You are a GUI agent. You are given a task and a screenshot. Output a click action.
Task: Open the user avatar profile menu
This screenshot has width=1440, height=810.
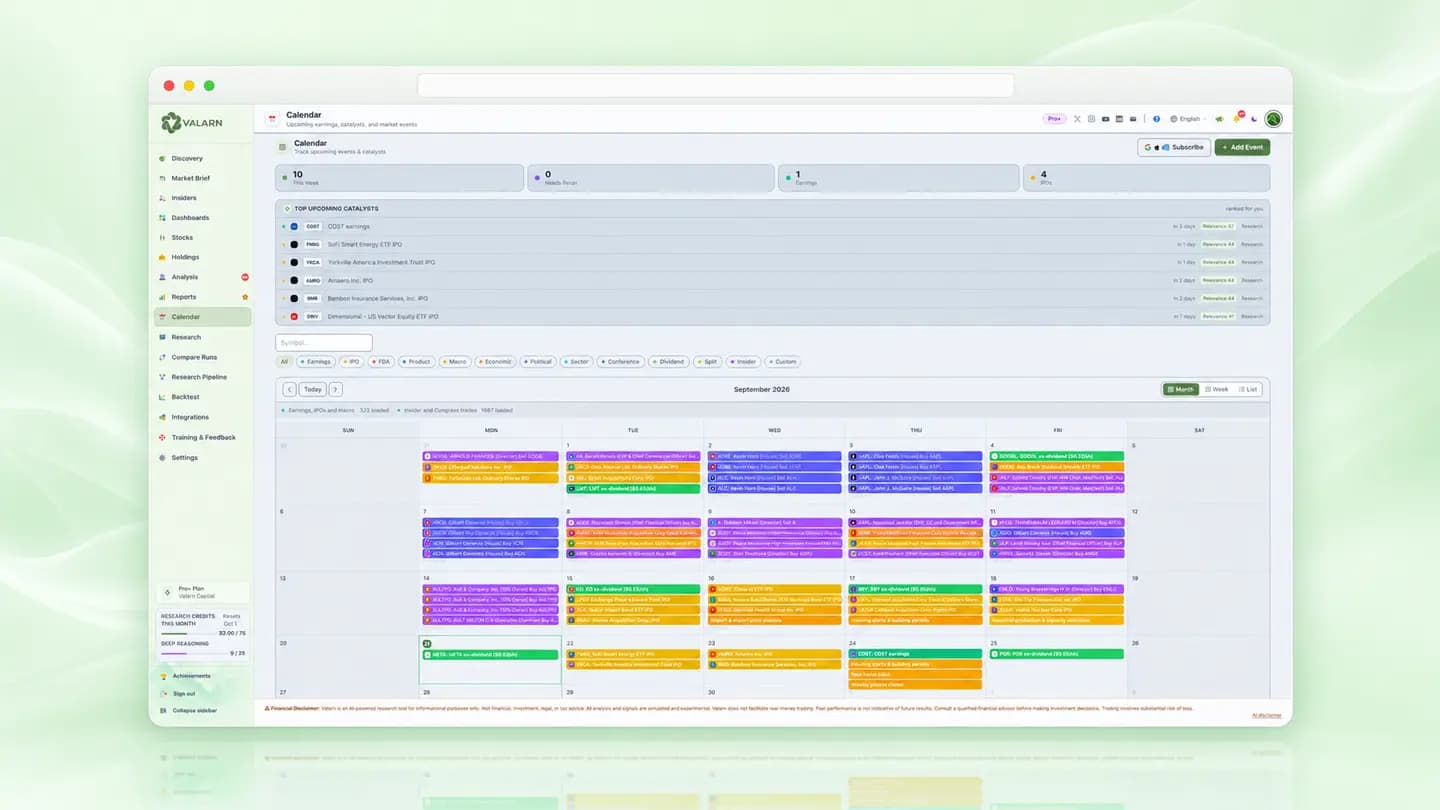pos(1273,119)
